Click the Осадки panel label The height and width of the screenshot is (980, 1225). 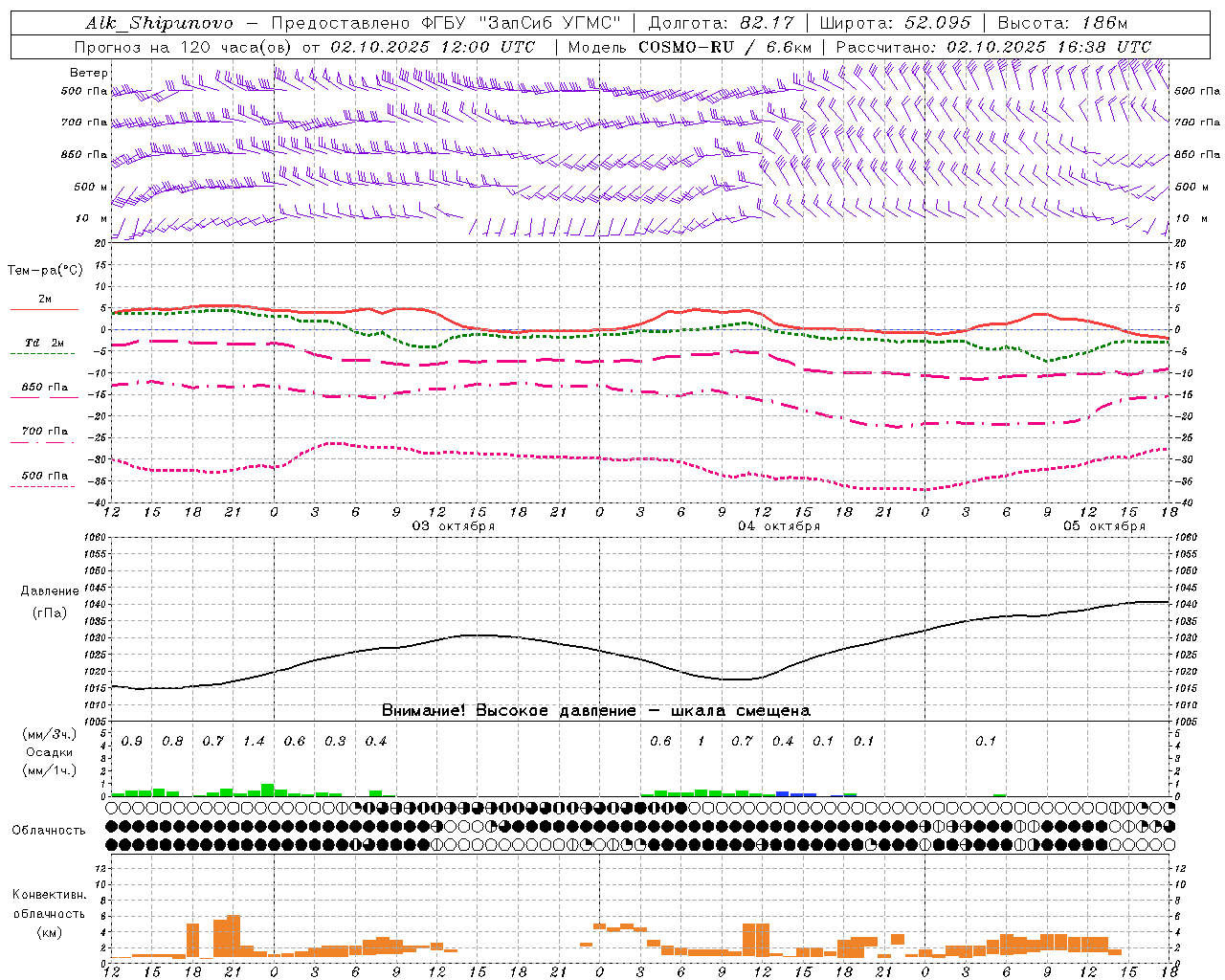click(x=49, y=752)
